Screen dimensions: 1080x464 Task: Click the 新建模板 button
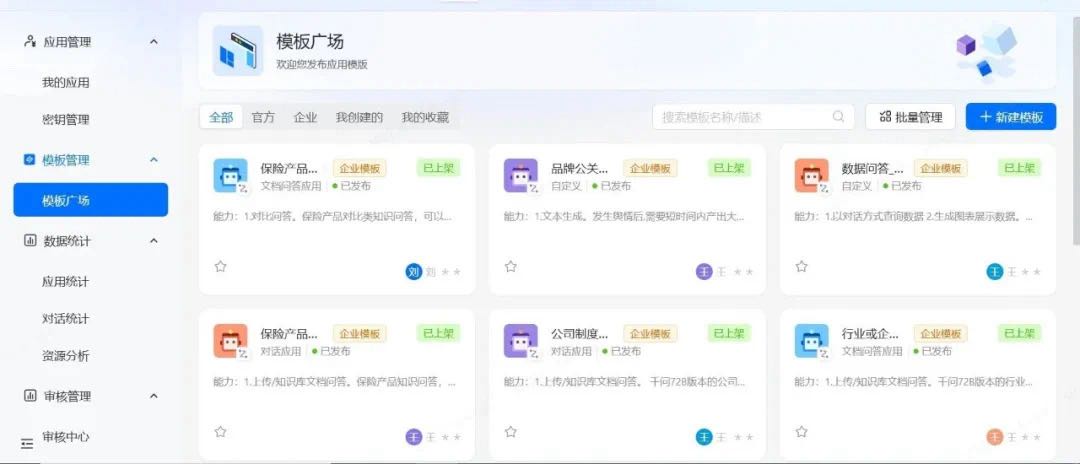coord(1010,117)
